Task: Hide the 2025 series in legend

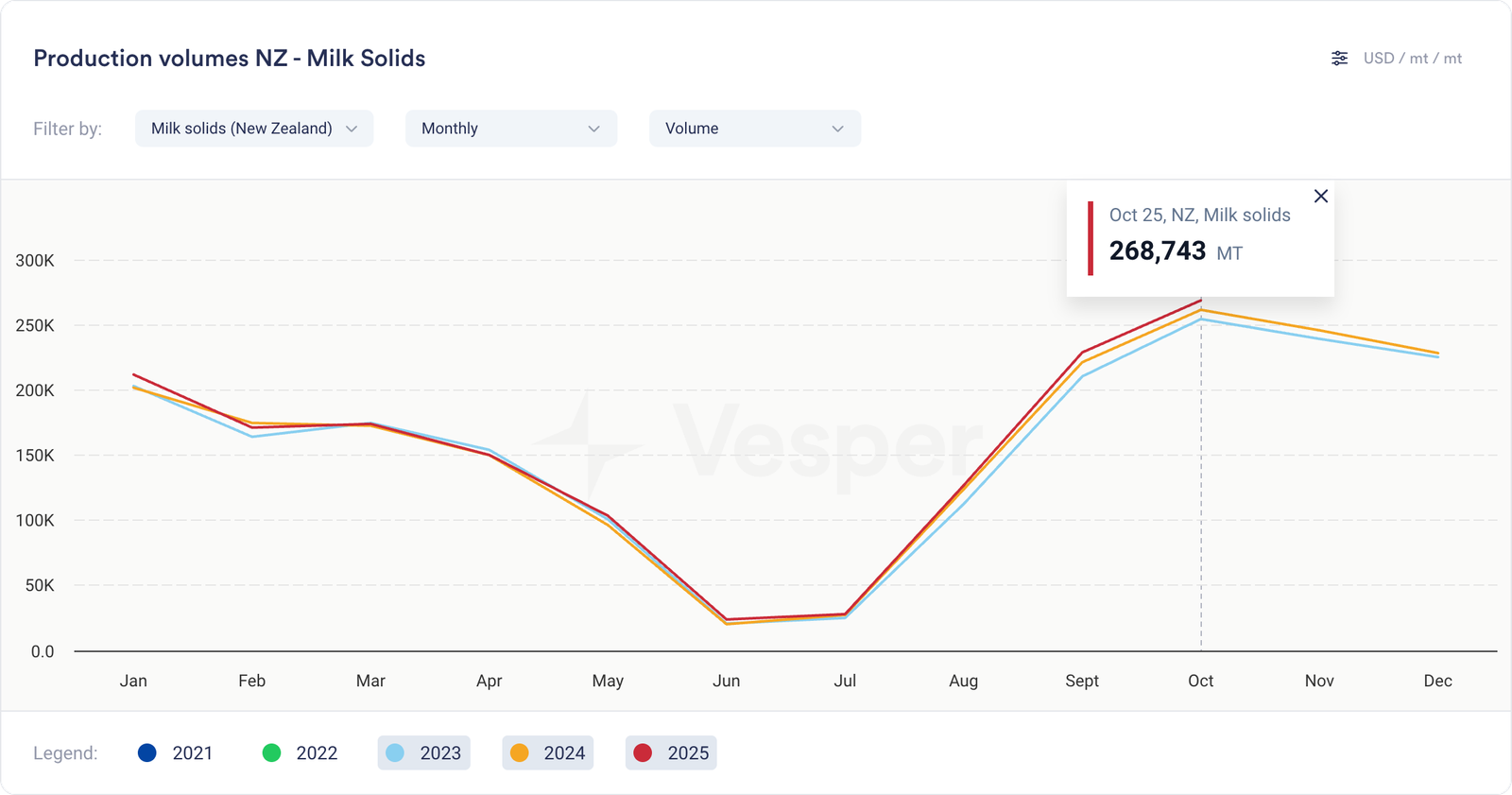Action: (671, 753)
